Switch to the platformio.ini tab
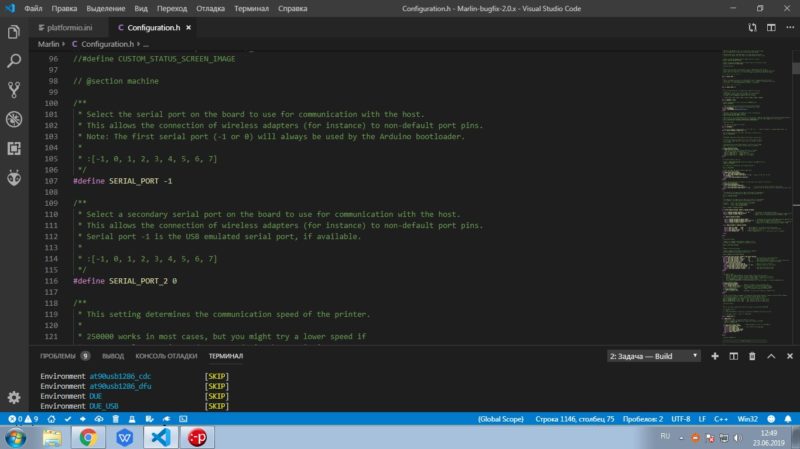This screenshot has width=800, height=449. pyautogui.click(x=65, y=28)
